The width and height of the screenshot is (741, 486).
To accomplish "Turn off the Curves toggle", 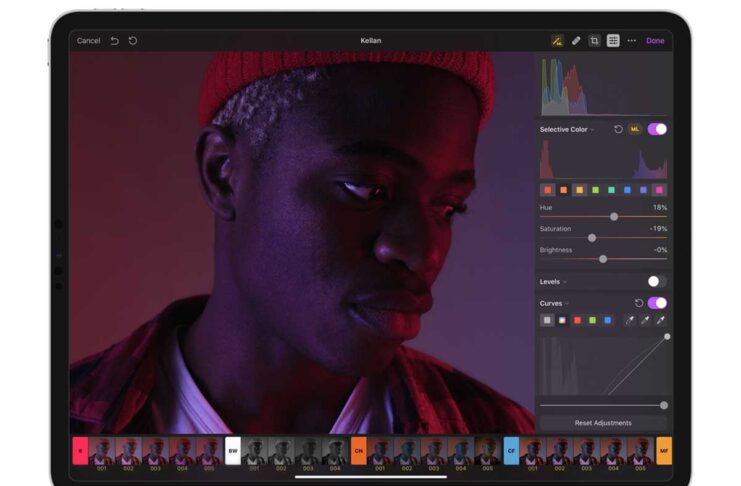I will pos(657,303).
